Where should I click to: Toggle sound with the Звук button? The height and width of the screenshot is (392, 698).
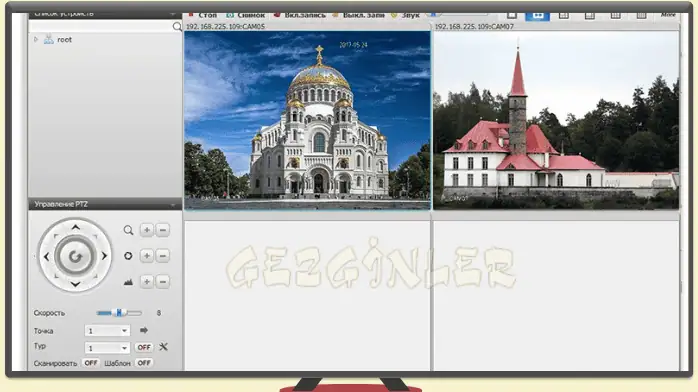pyautogui.click(x=406, y=15)
